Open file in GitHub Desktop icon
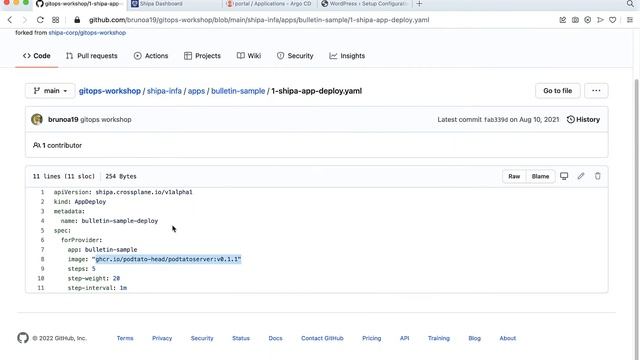The image size is (640, 360). click(x=564, y=176)
